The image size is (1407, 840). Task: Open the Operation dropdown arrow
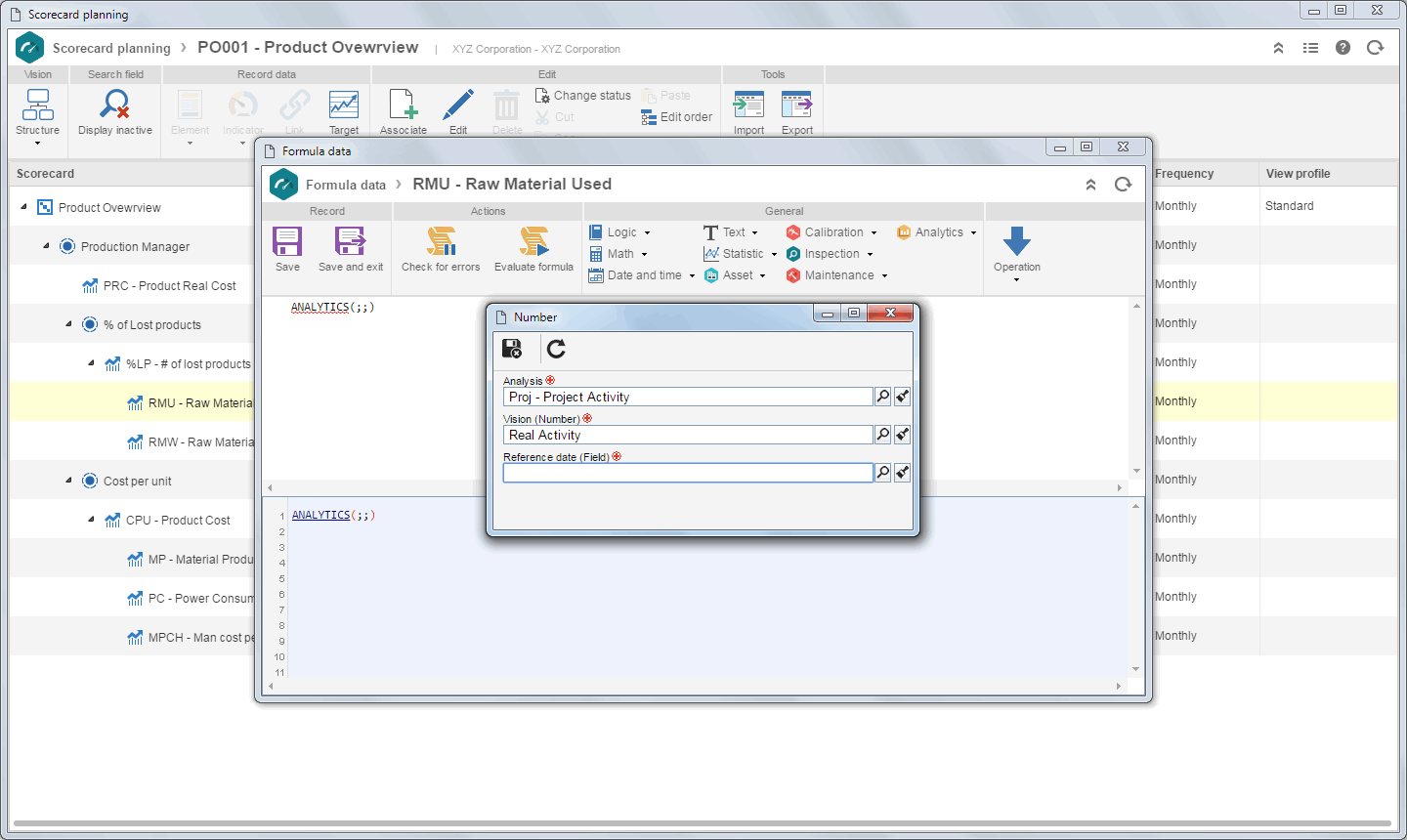pyautogui.click(x=1016, y=280)
